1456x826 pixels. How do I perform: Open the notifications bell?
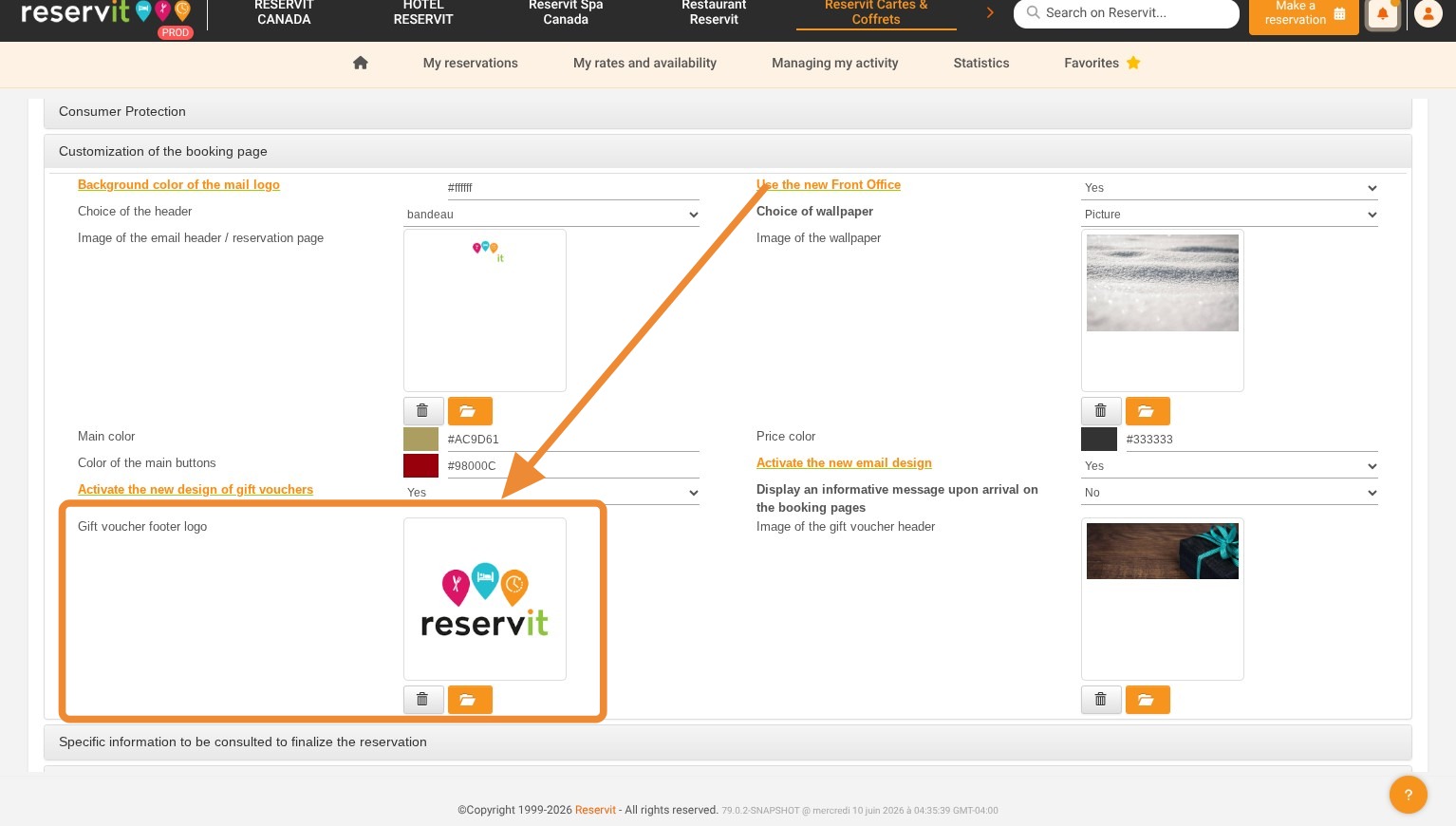point(1383,14)
